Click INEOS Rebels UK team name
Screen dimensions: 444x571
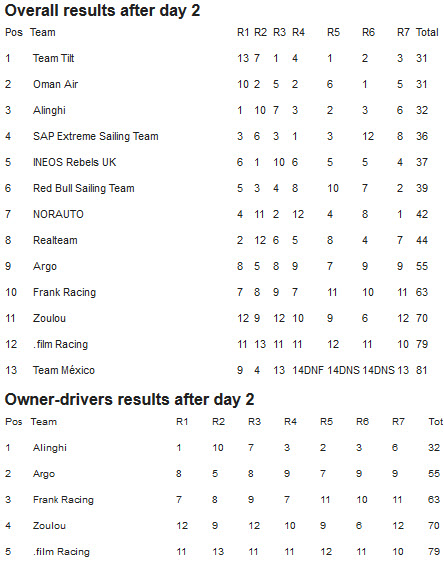pyautogui.click(x=74, y=162)
